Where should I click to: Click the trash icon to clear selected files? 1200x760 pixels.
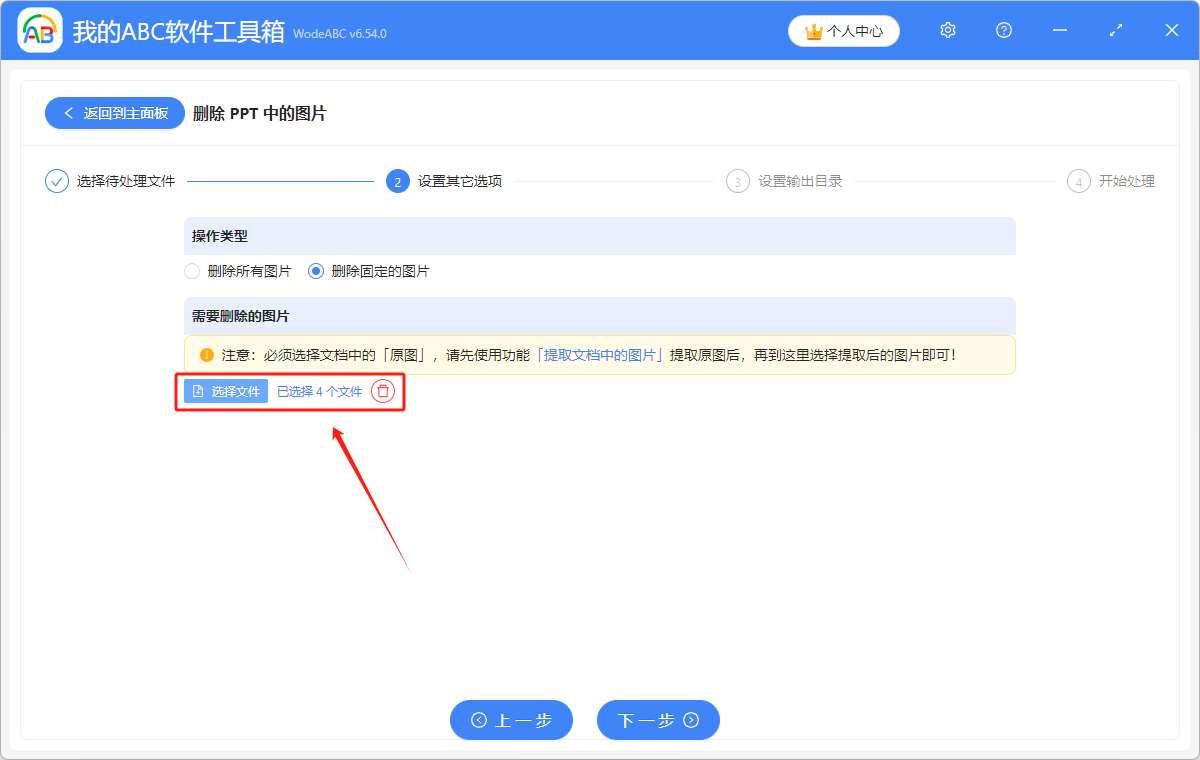pos(383,391)
